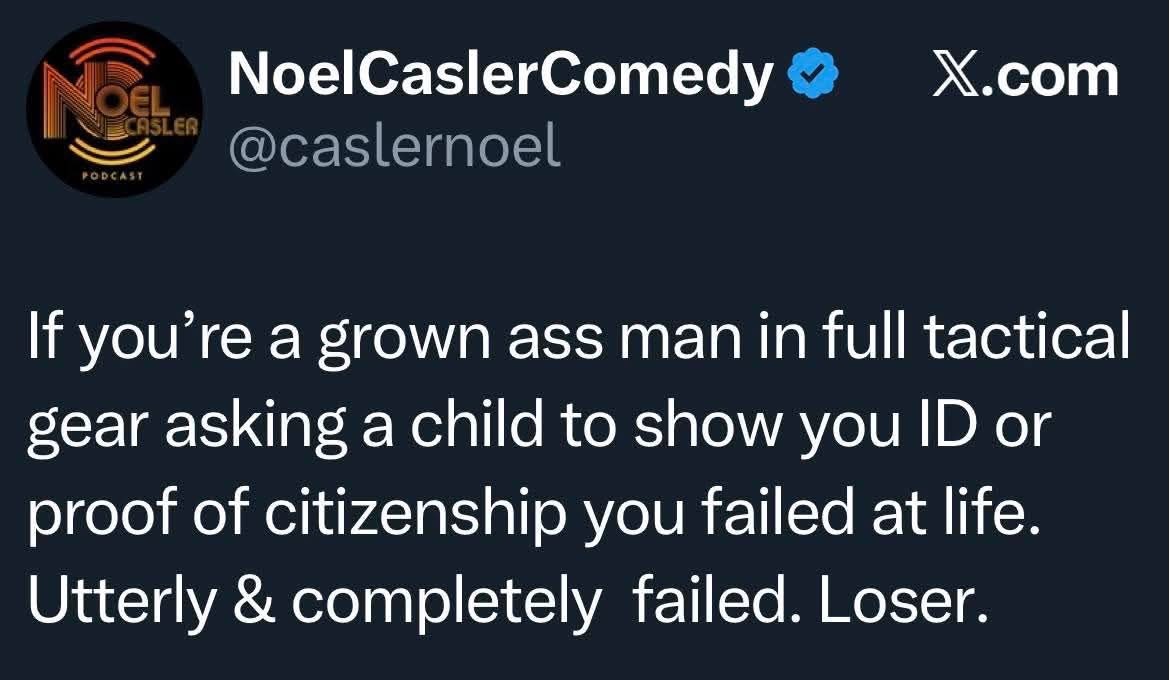Viewport: 1170px width, 680px height.
Task: Click the word PODCAST in avatar logo
Action: click(x=115, y=174)
